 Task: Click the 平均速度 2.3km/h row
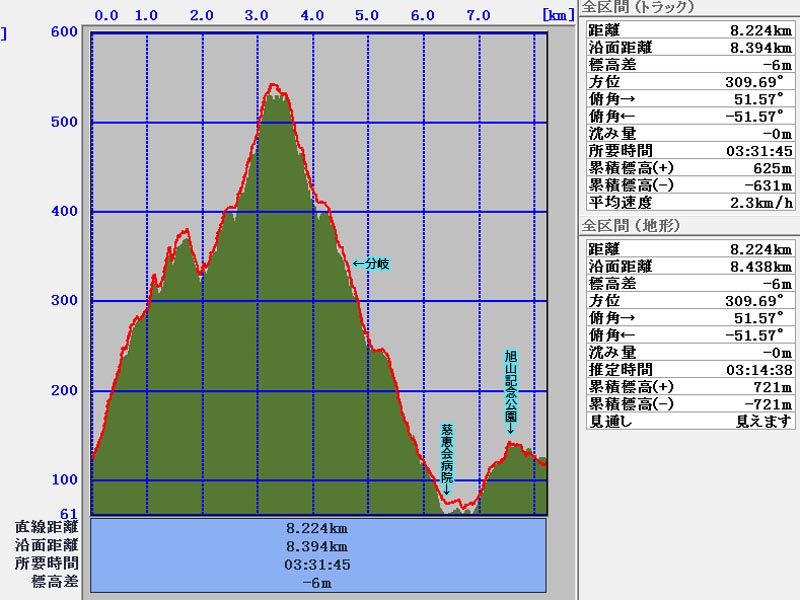pos(688,202)
